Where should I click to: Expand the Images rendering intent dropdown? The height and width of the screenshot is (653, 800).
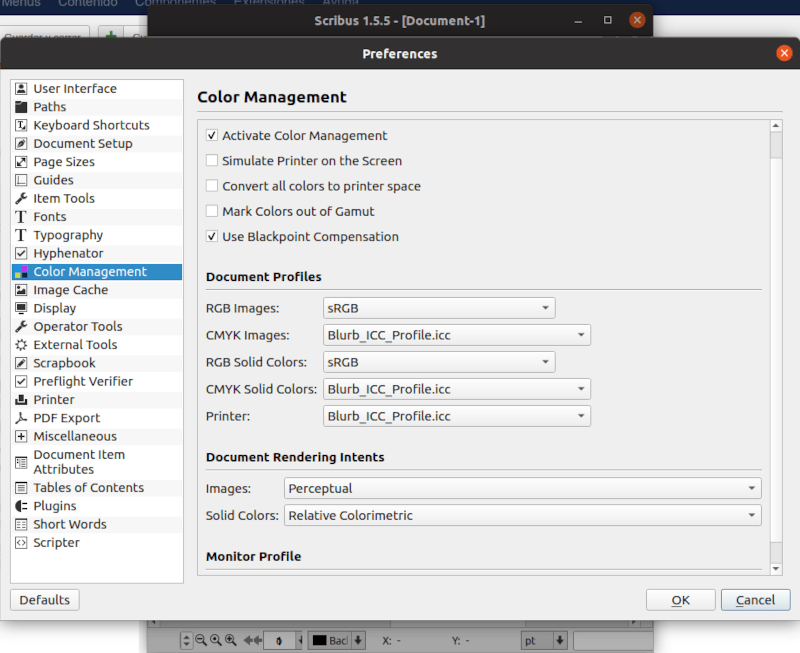(x=522, y=488)
